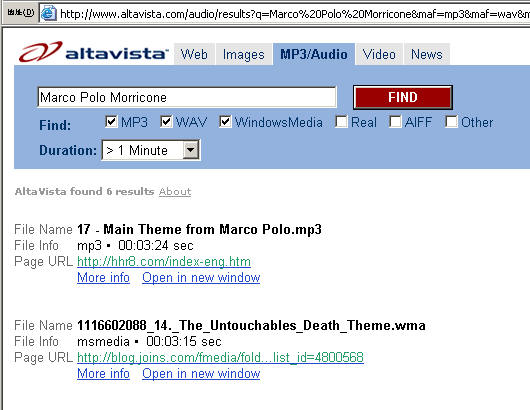
Task: Open the About results link
Action: pos(175,191)
